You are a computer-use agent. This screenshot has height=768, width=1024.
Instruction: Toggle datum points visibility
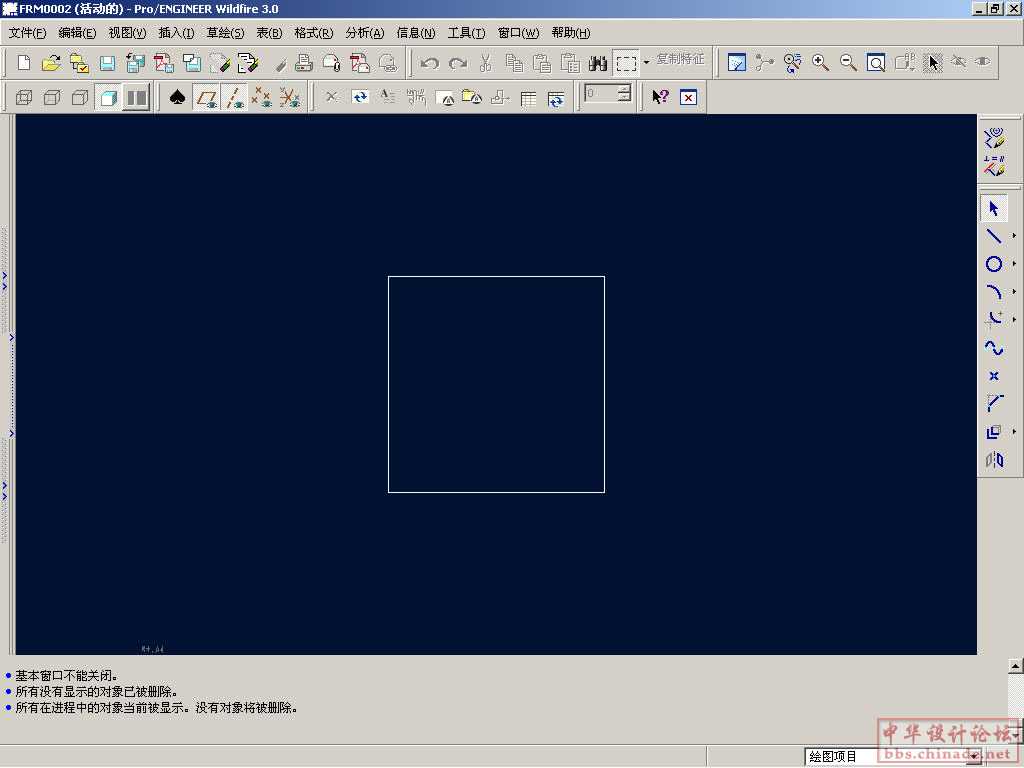coord(262,97)
